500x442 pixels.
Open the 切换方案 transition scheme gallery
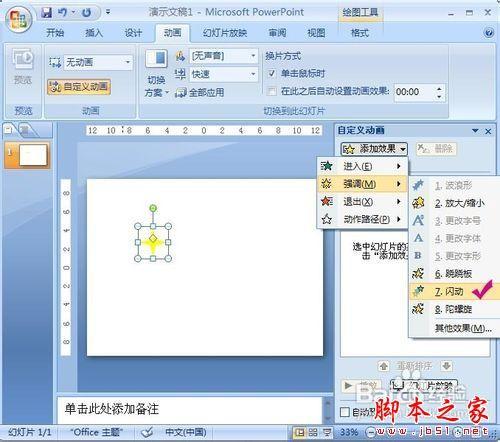[156, 74]
